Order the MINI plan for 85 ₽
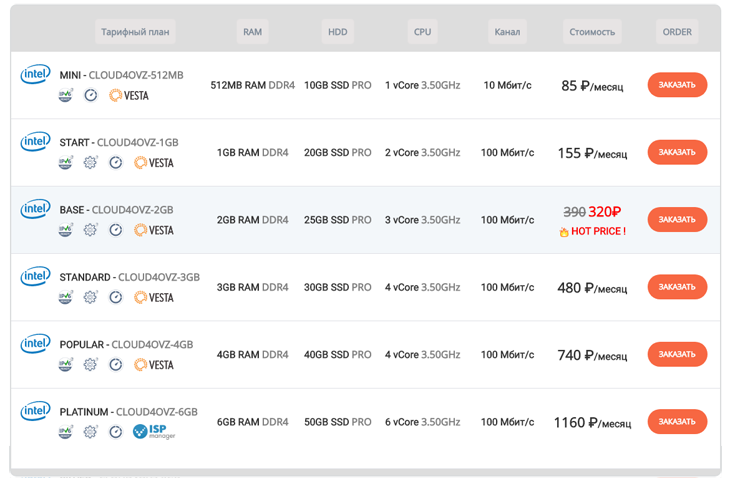This screenshot has height=479, width=730. click(677, 85)
